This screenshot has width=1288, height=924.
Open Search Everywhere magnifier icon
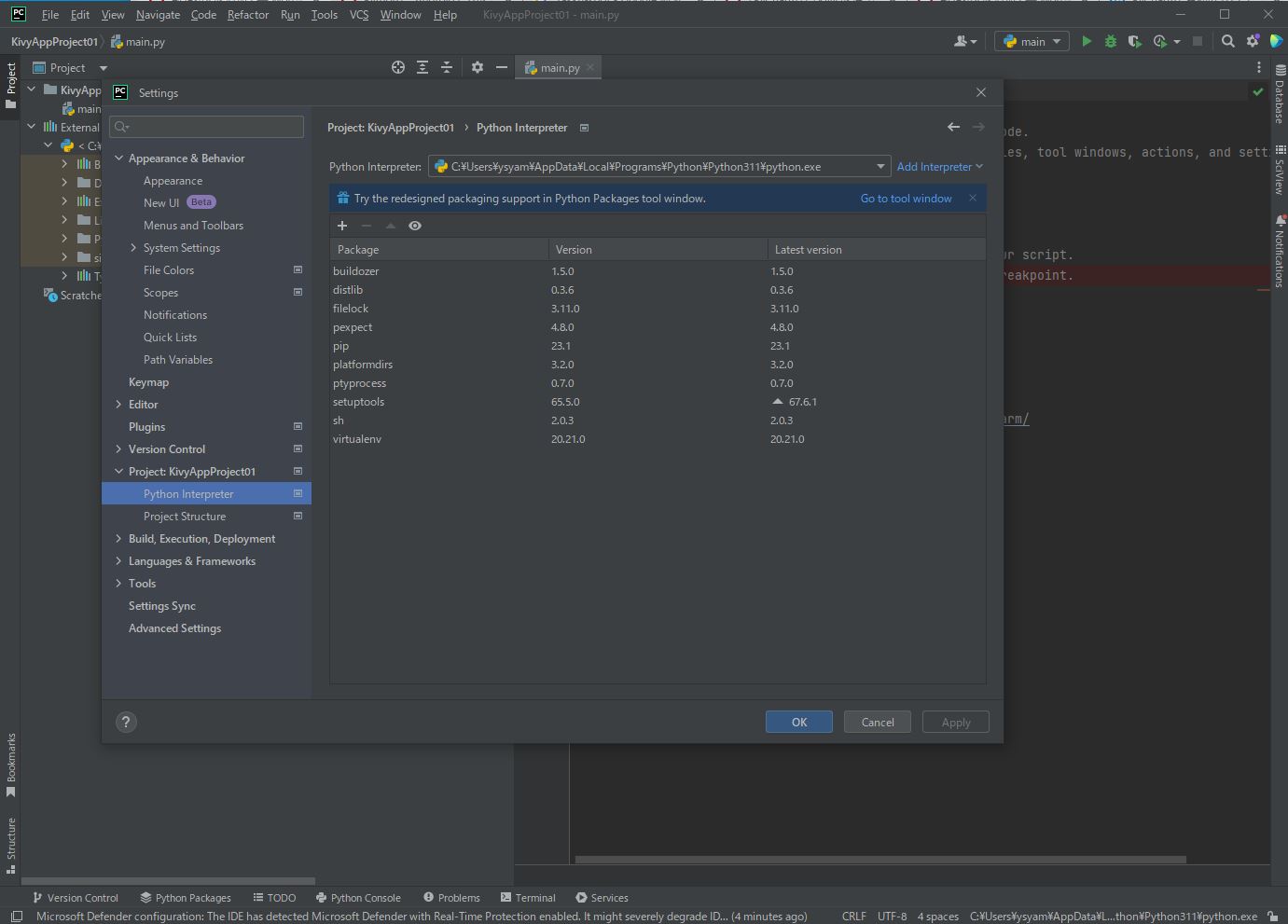coord(1228,41)
